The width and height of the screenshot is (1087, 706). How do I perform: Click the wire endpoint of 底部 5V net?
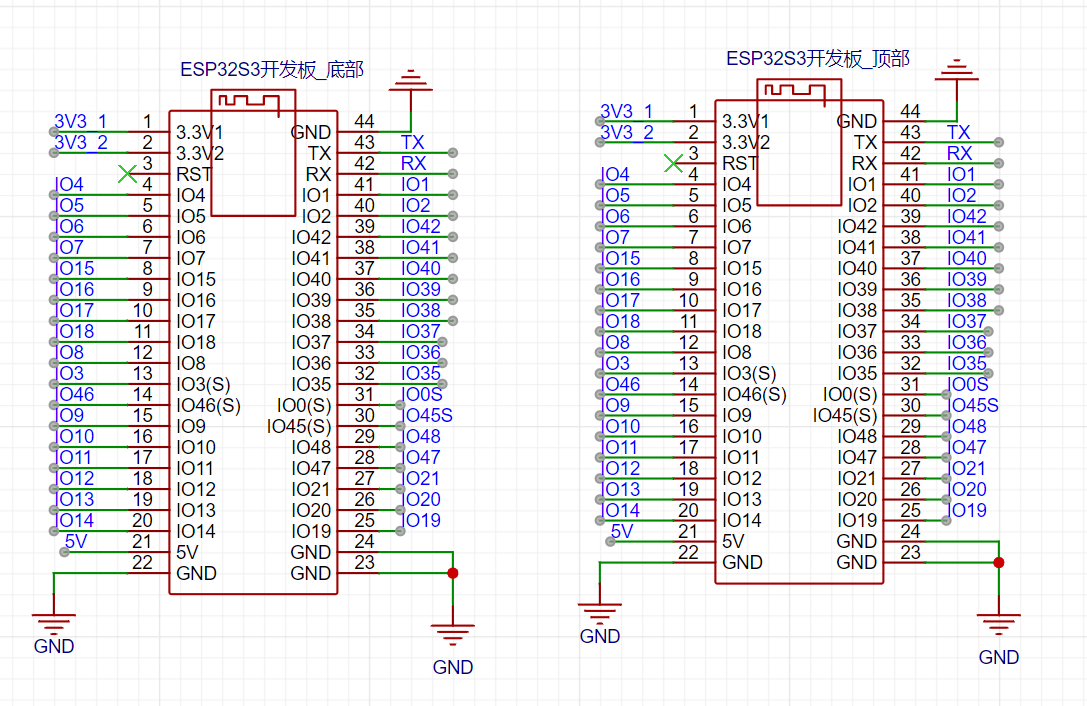click(64, 552)
